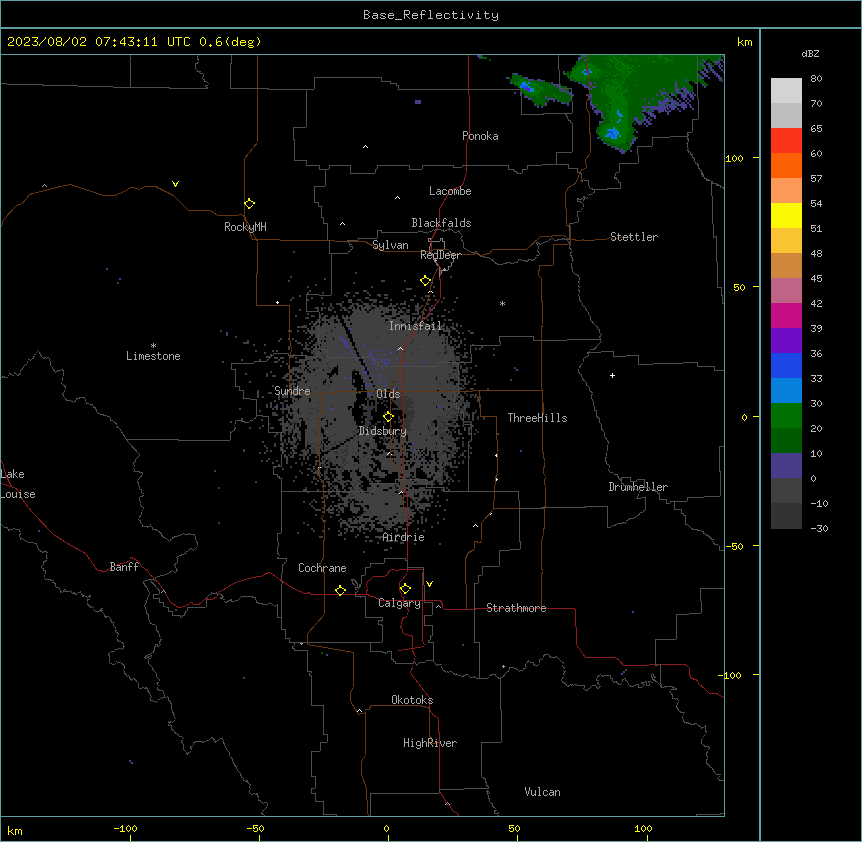Select the indigo 10-0 dBZ legend swatch
The width and height of the screenshot is (862, 842).
point(786,466)
